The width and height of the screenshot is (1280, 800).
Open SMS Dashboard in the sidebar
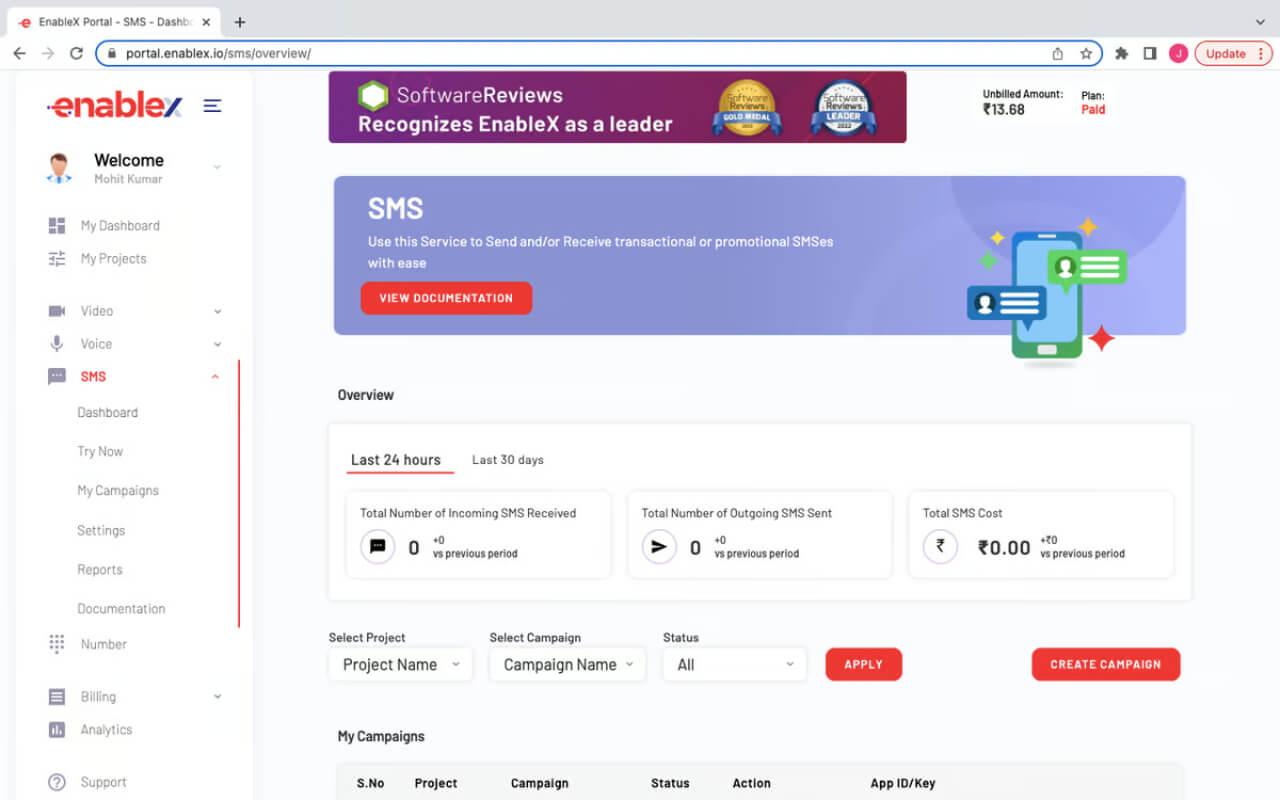pyautogui.click(x=108, y=413)
